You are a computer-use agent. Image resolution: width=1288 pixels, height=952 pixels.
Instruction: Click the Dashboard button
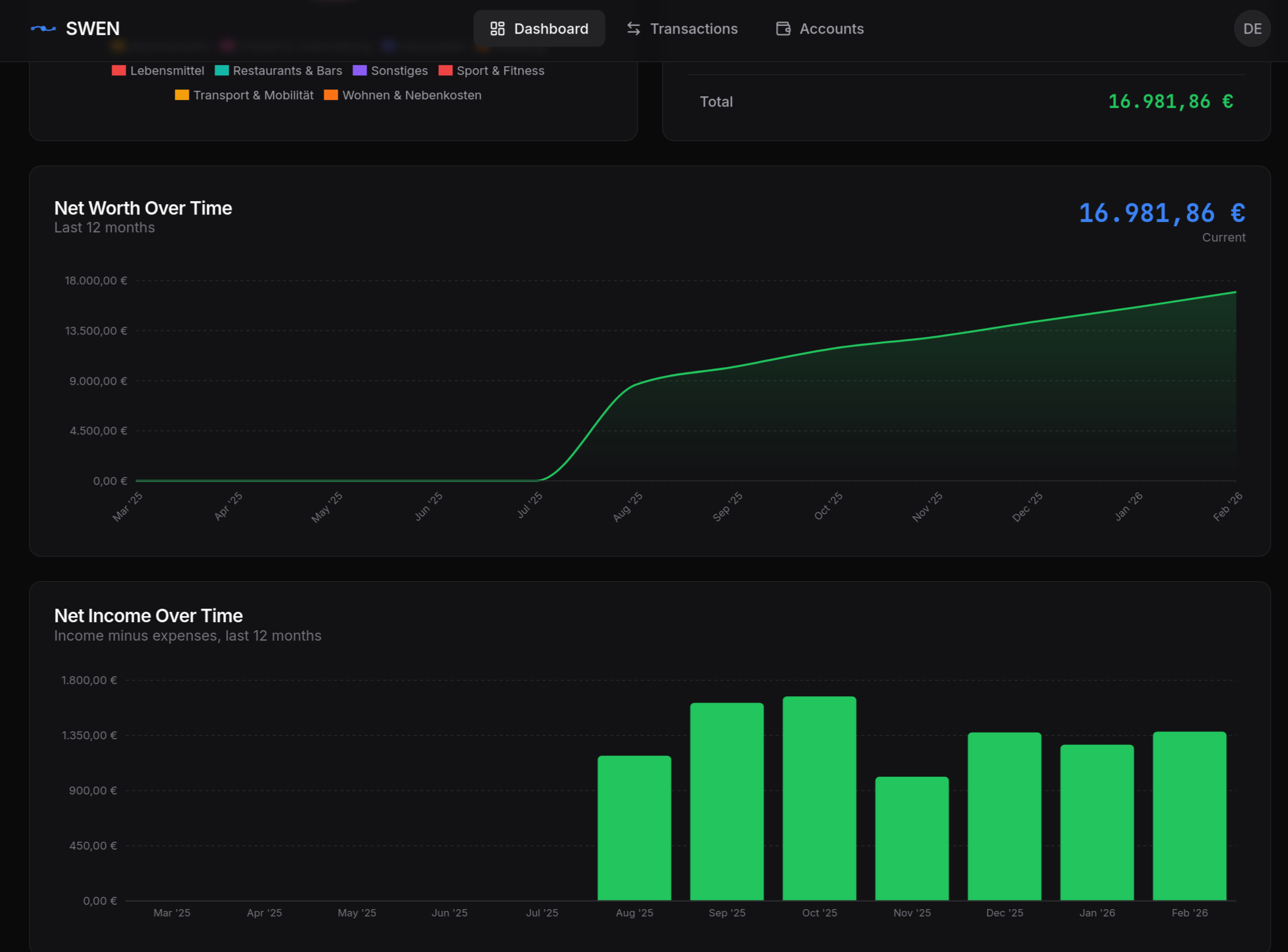(539, 28)
